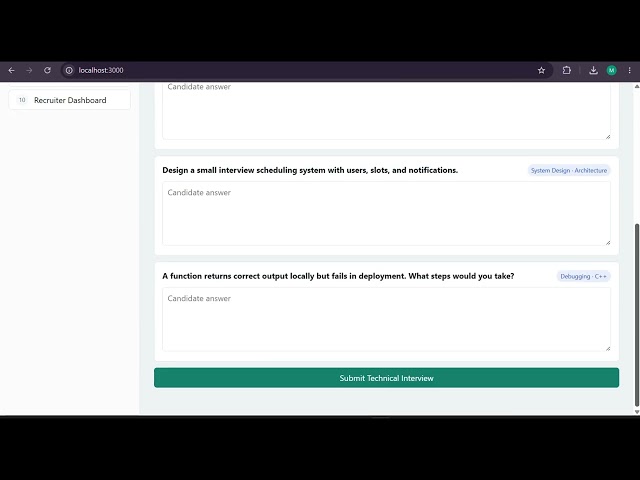Click the System Design · Architecture tag
Viewport: 640px width, 480px height.
pos(569,170)
